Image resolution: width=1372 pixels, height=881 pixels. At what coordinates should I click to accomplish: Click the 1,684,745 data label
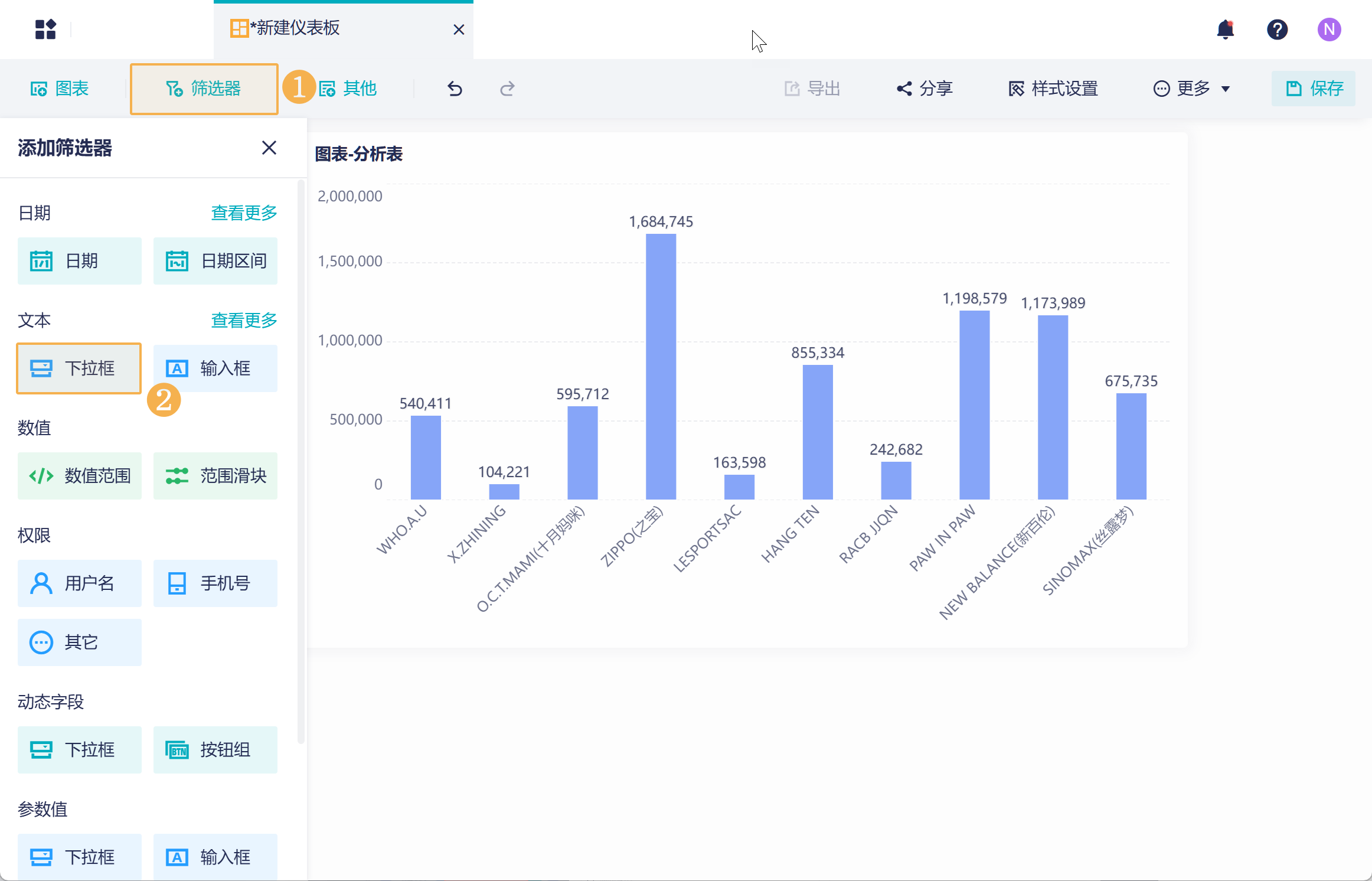(661, 221)
